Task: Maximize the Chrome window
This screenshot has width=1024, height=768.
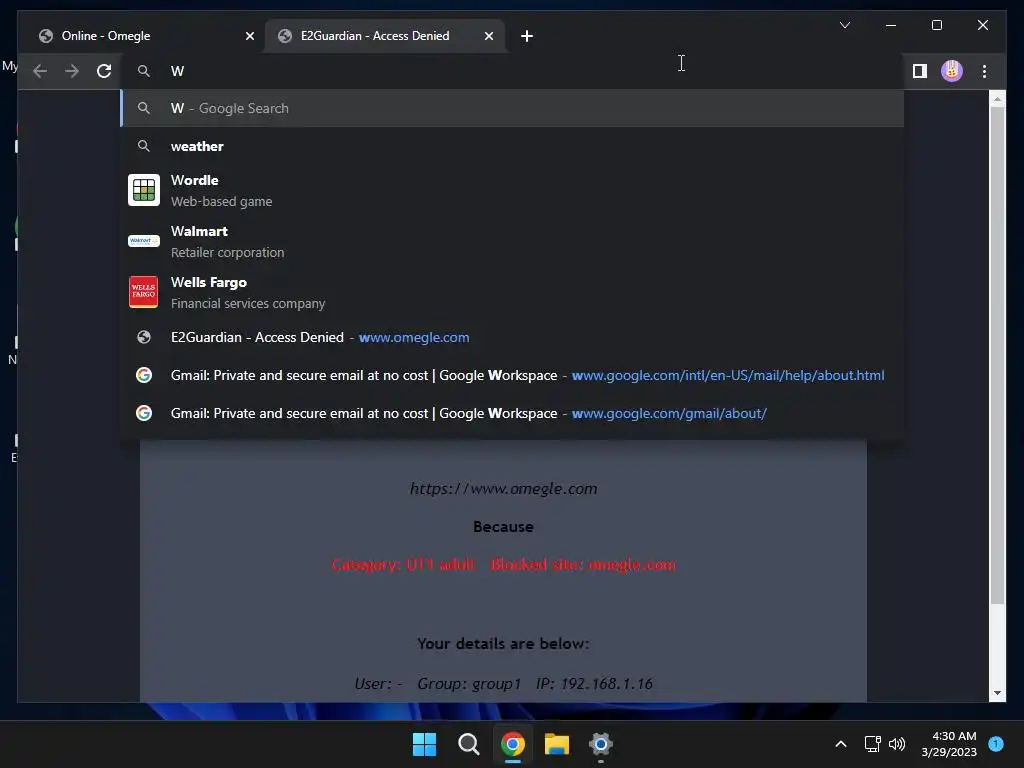Action: 936,25
